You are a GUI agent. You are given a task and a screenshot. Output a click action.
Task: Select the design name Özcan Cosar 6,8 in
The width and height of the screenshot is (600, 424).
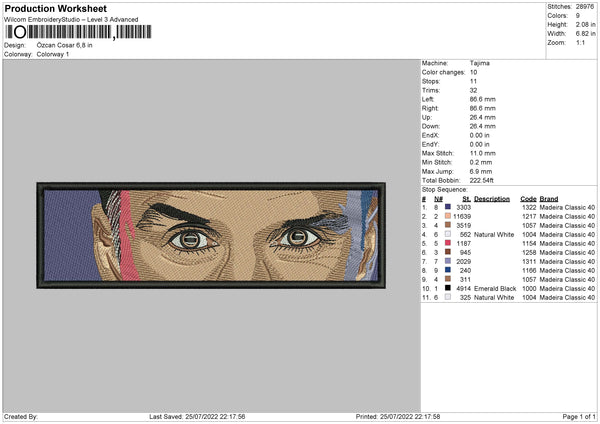pyautogui.click(x=64, y=45)
